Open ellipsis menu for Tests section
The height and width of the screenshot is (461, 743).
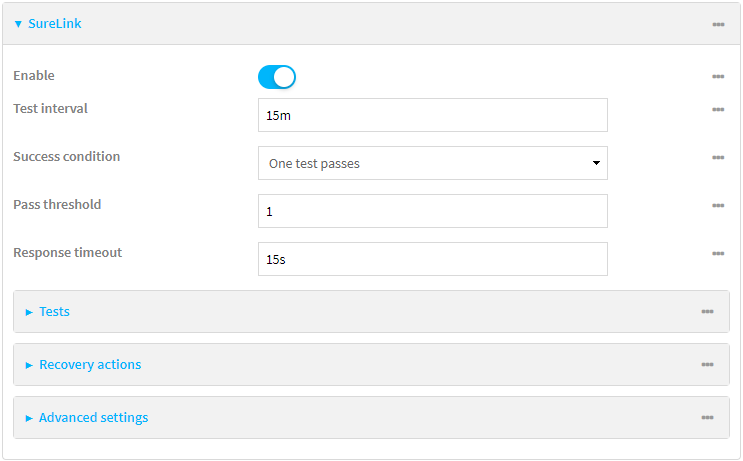click(x=707, y=312)
